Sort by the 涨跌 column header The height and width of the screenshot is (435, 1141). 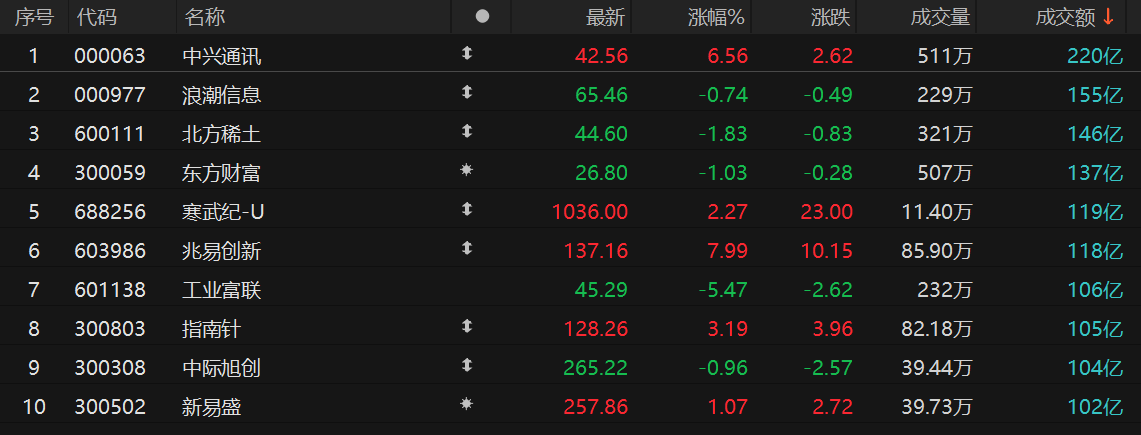831,17
